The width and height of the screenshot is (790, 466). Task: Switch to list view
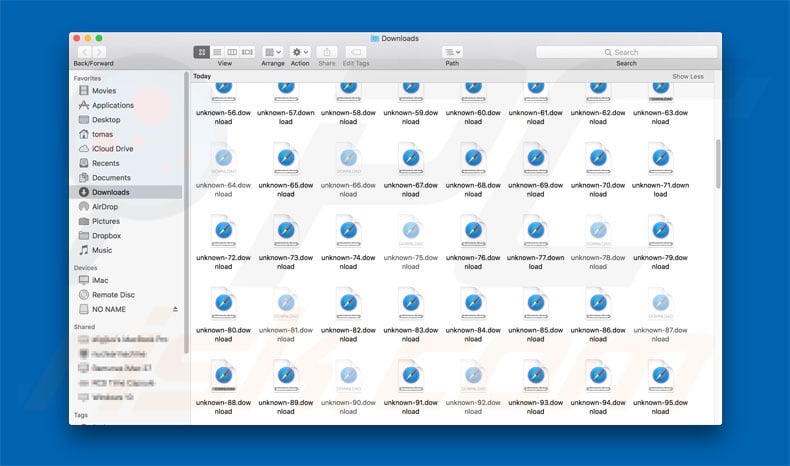(217, 52)
